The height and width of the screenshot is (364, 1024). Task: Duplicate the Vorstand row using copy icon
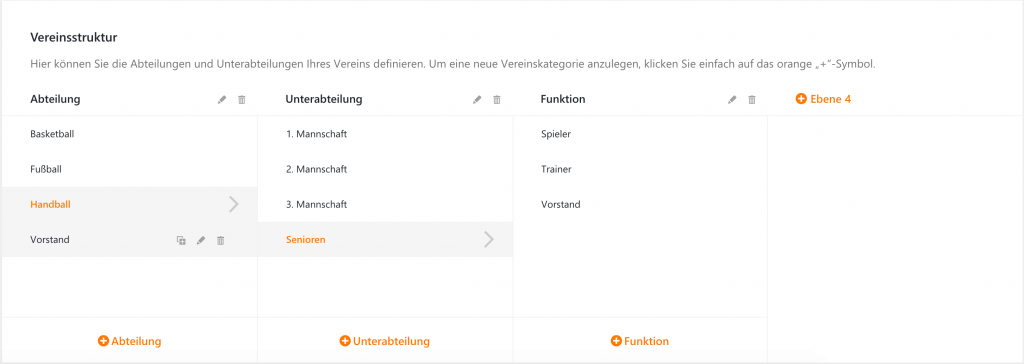pos(182,240)
